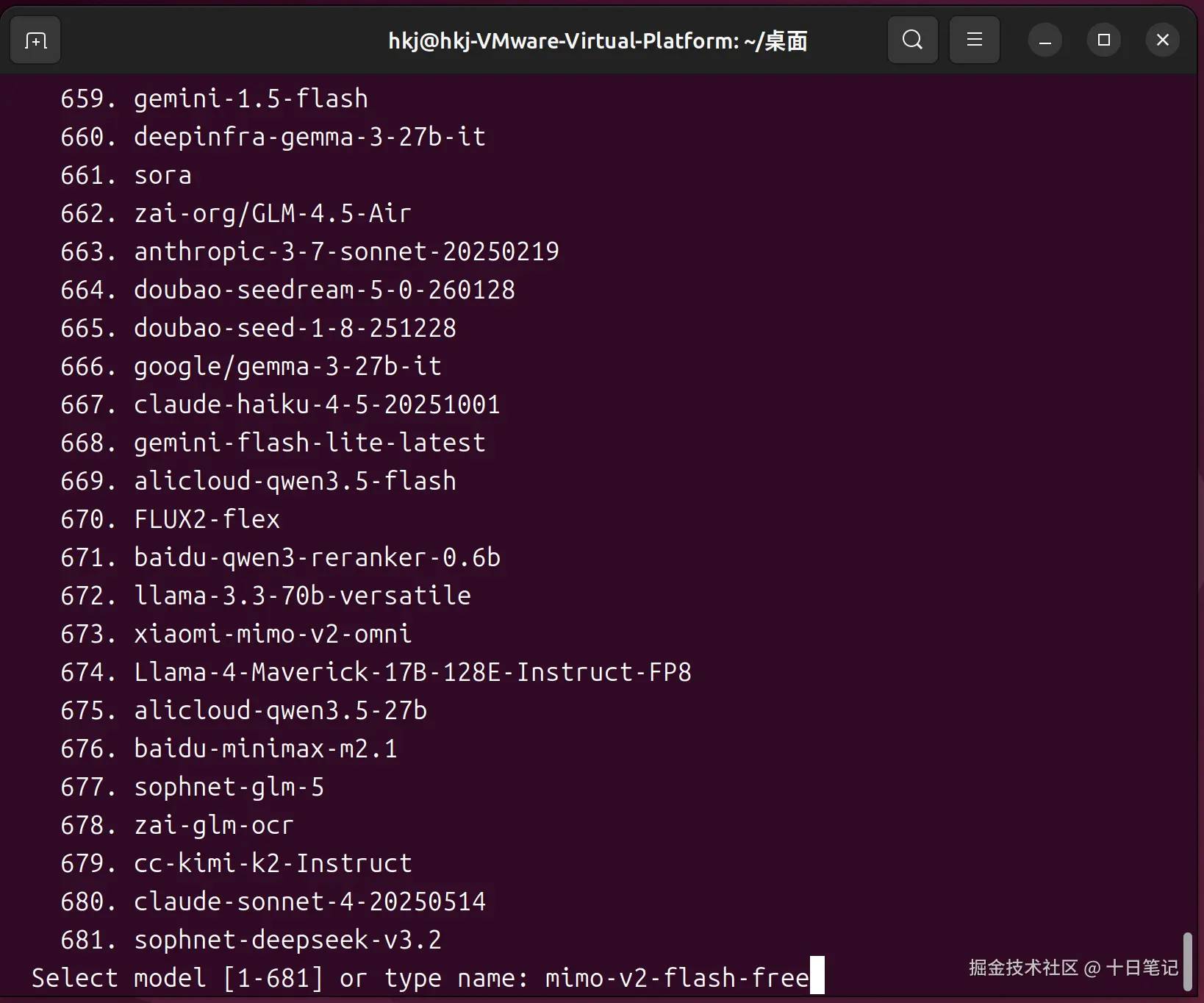
Task: Click the window title hkj@hkj-VMware-Virtual-Platform
Action: pyautogui.click(x=598, y=40)
